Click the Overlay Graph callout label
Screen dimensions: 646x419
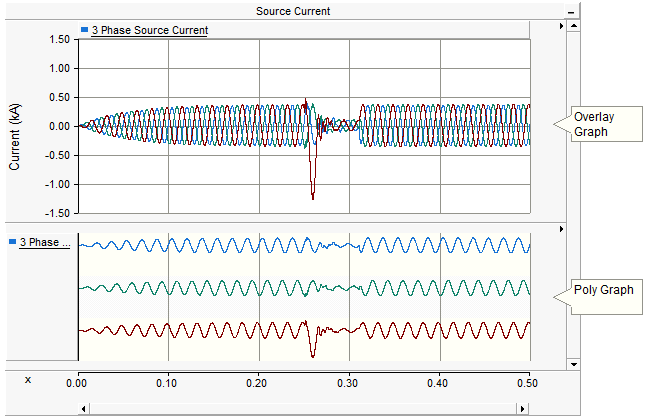598,124
